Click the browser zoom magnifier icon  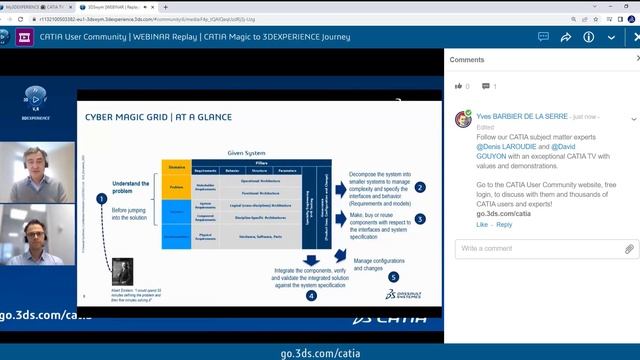pos(573,19)
